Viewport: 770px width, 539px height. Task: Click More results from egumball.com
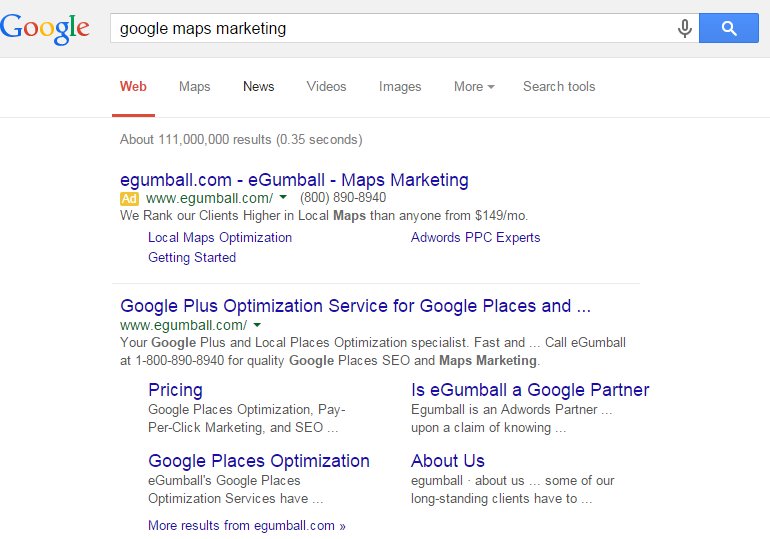point(246,526)
